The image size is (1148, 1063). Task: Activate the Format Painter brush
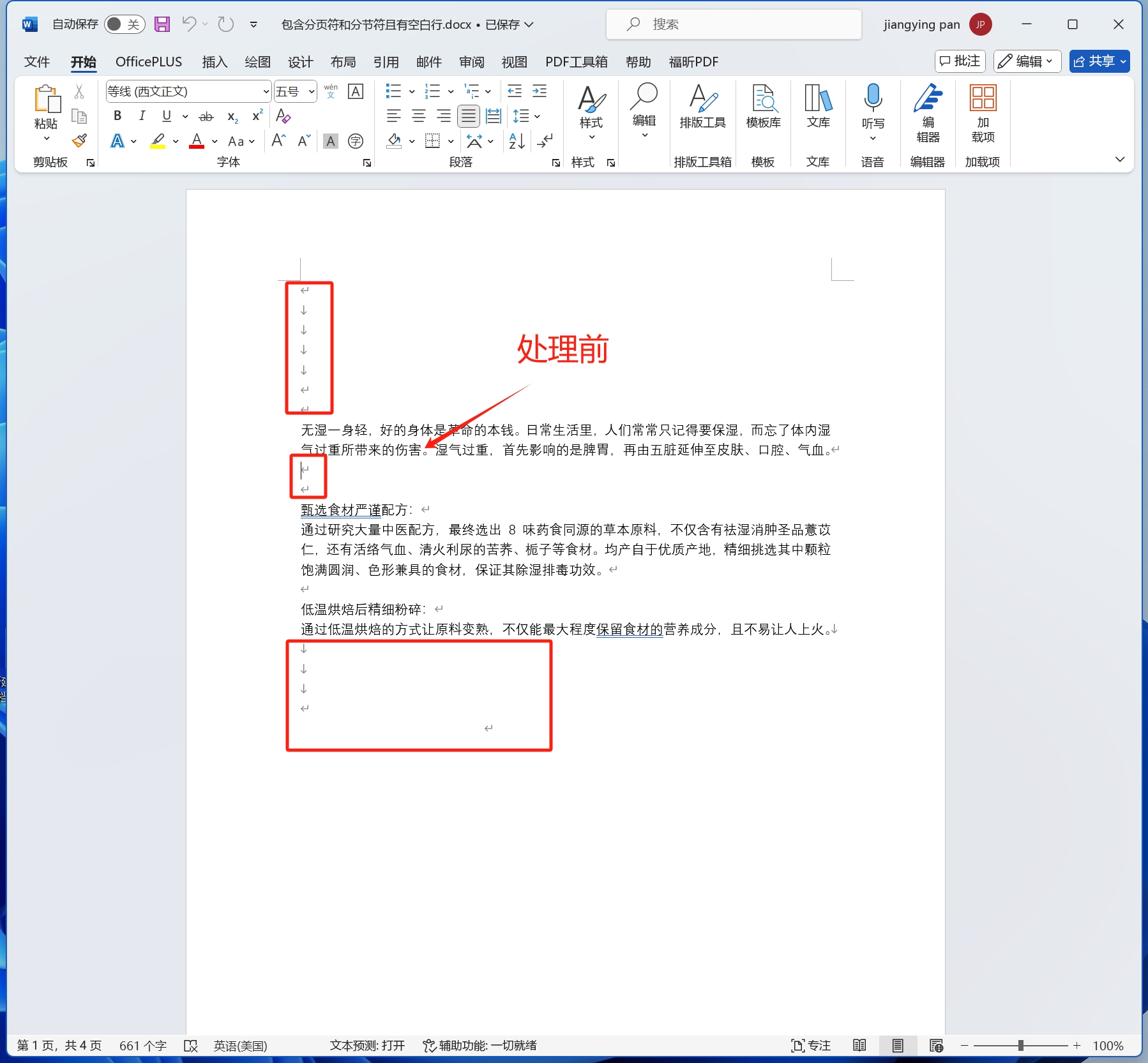[x=79, y=140]
